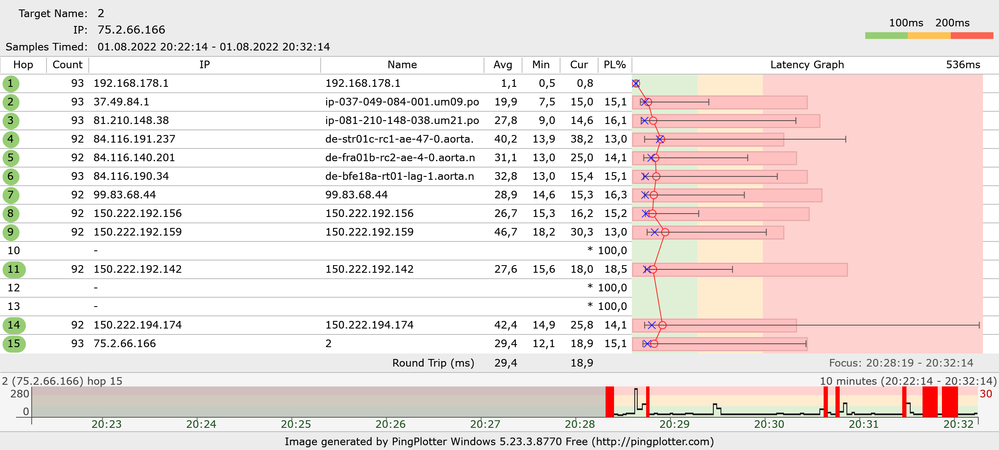Click IP address 81.210.148.38
Screen dimensions: 999x450
tap(131, 120)
